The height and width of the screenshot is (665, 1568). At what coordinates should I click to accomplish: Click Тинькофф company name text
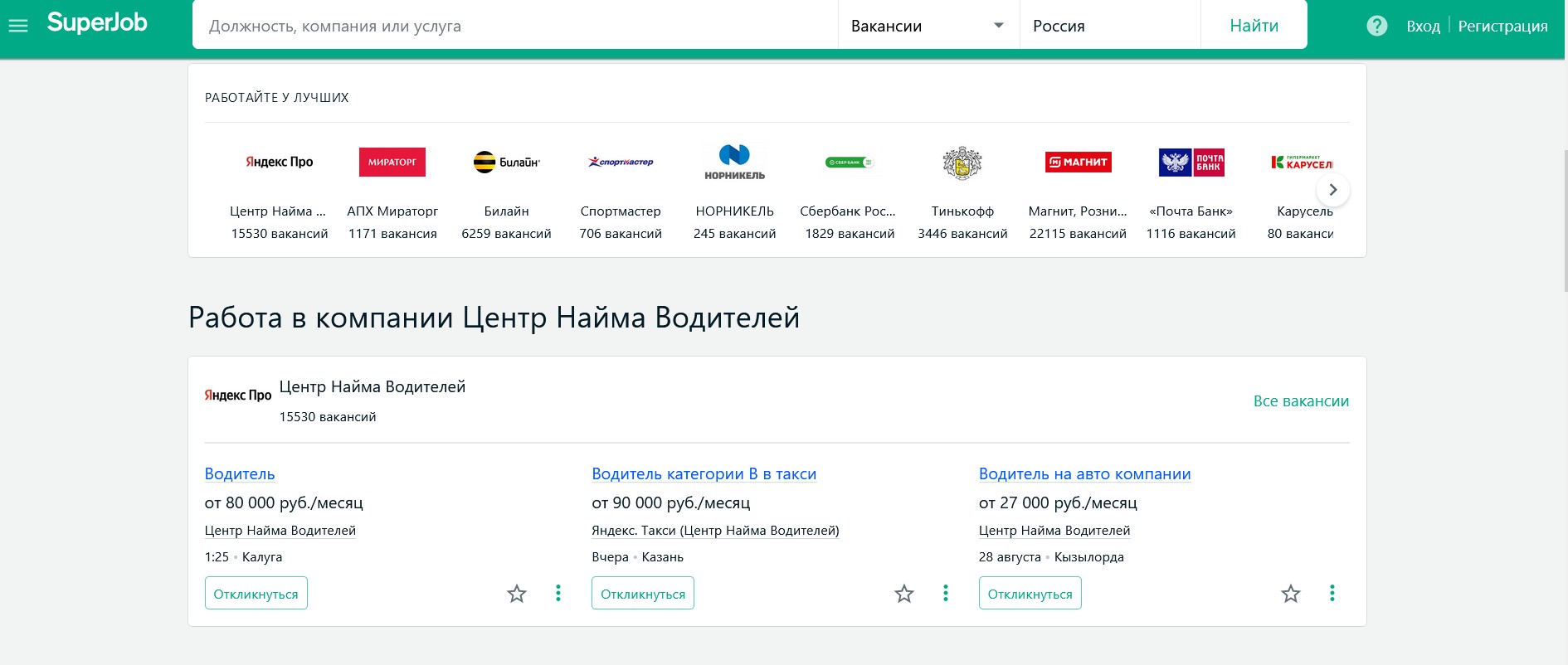click(x=962, y=211)
